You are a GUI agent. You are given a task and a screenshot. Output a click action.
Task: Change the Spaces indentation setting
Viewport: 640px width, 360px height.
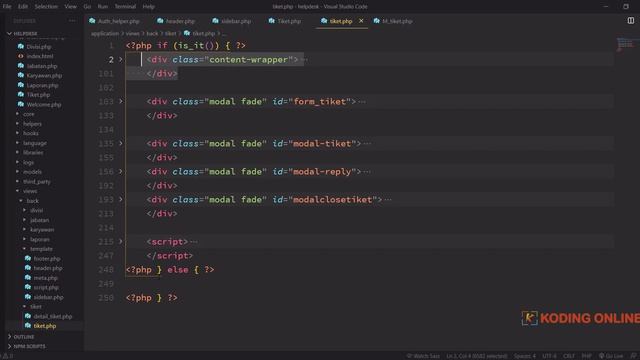(524, 356)
